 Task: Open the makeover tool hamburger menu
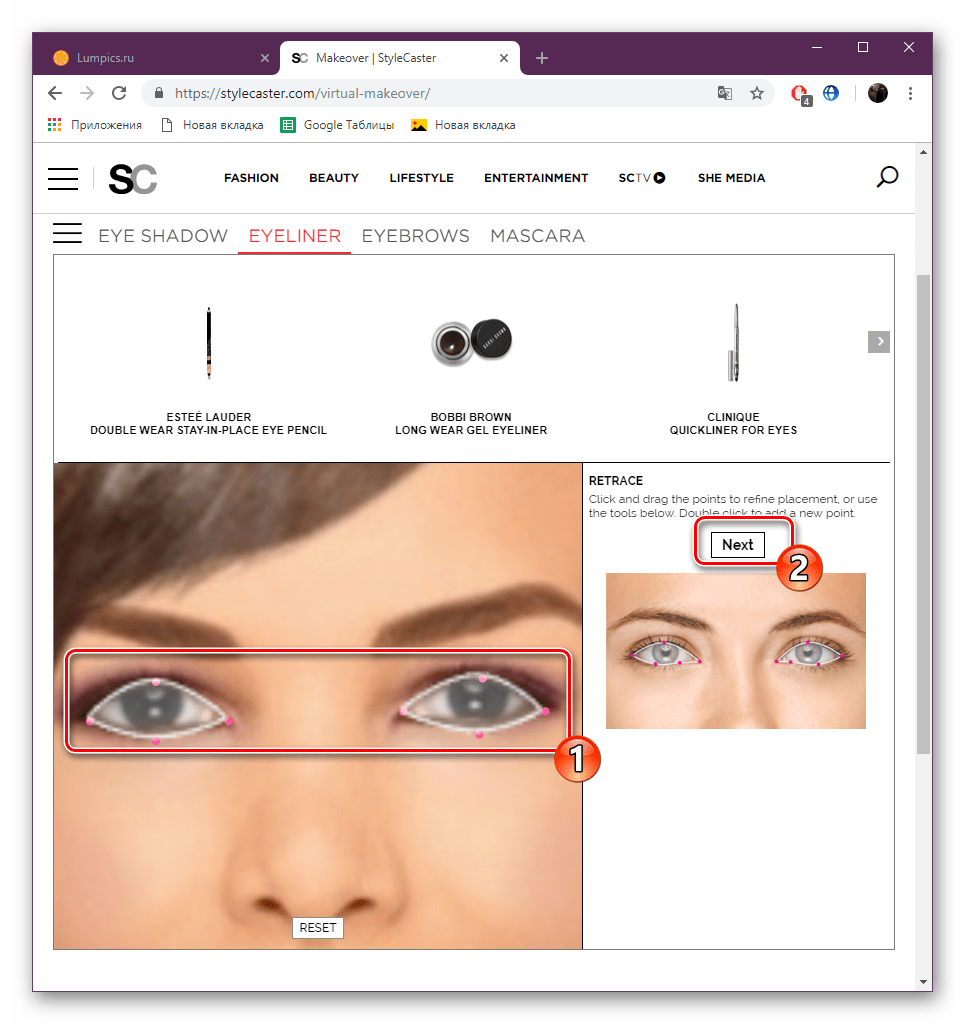coord(67,233)
